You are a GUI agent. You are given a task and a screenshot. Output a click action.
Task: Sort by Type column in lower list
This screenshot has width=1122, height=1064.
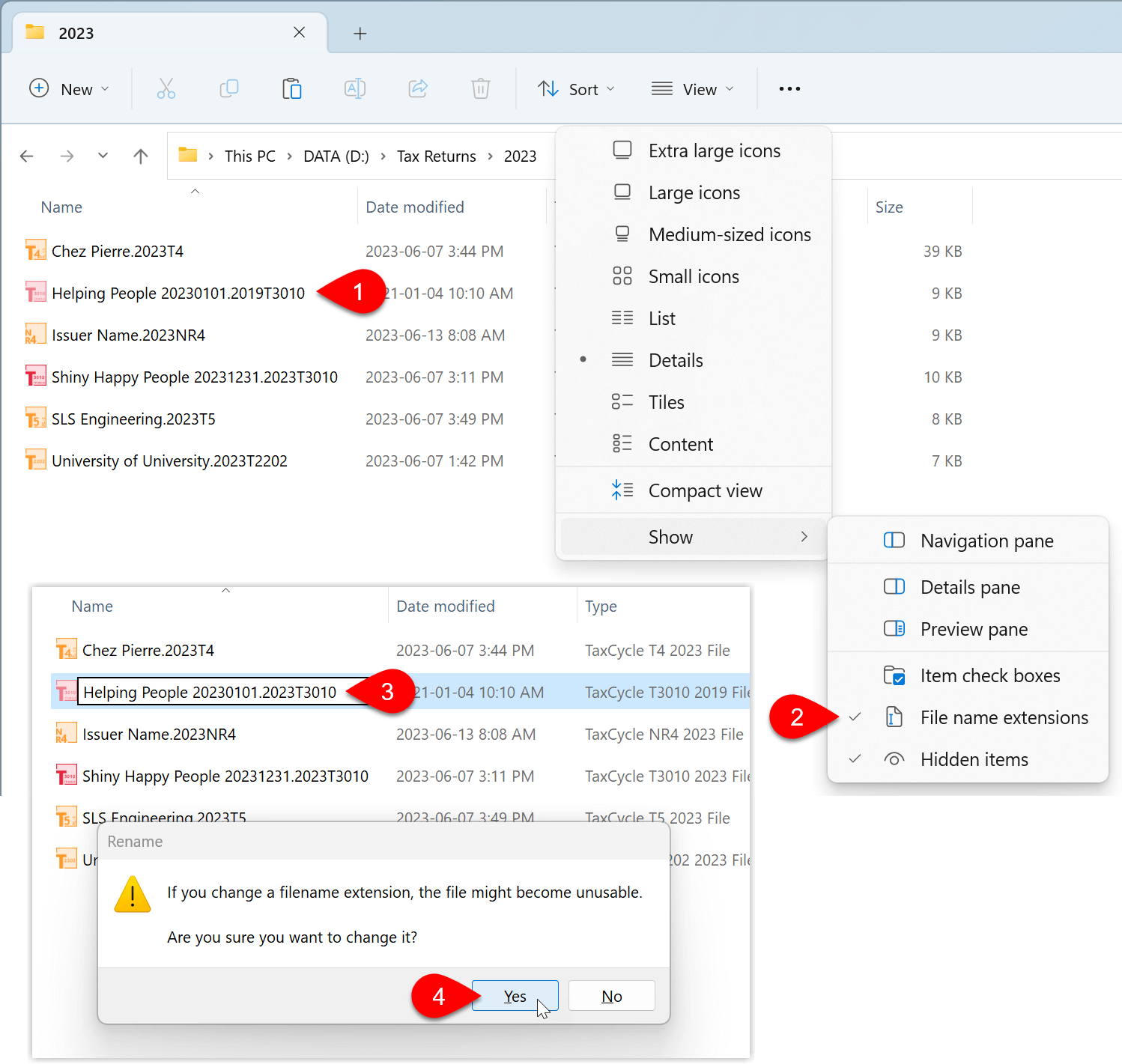601,607
